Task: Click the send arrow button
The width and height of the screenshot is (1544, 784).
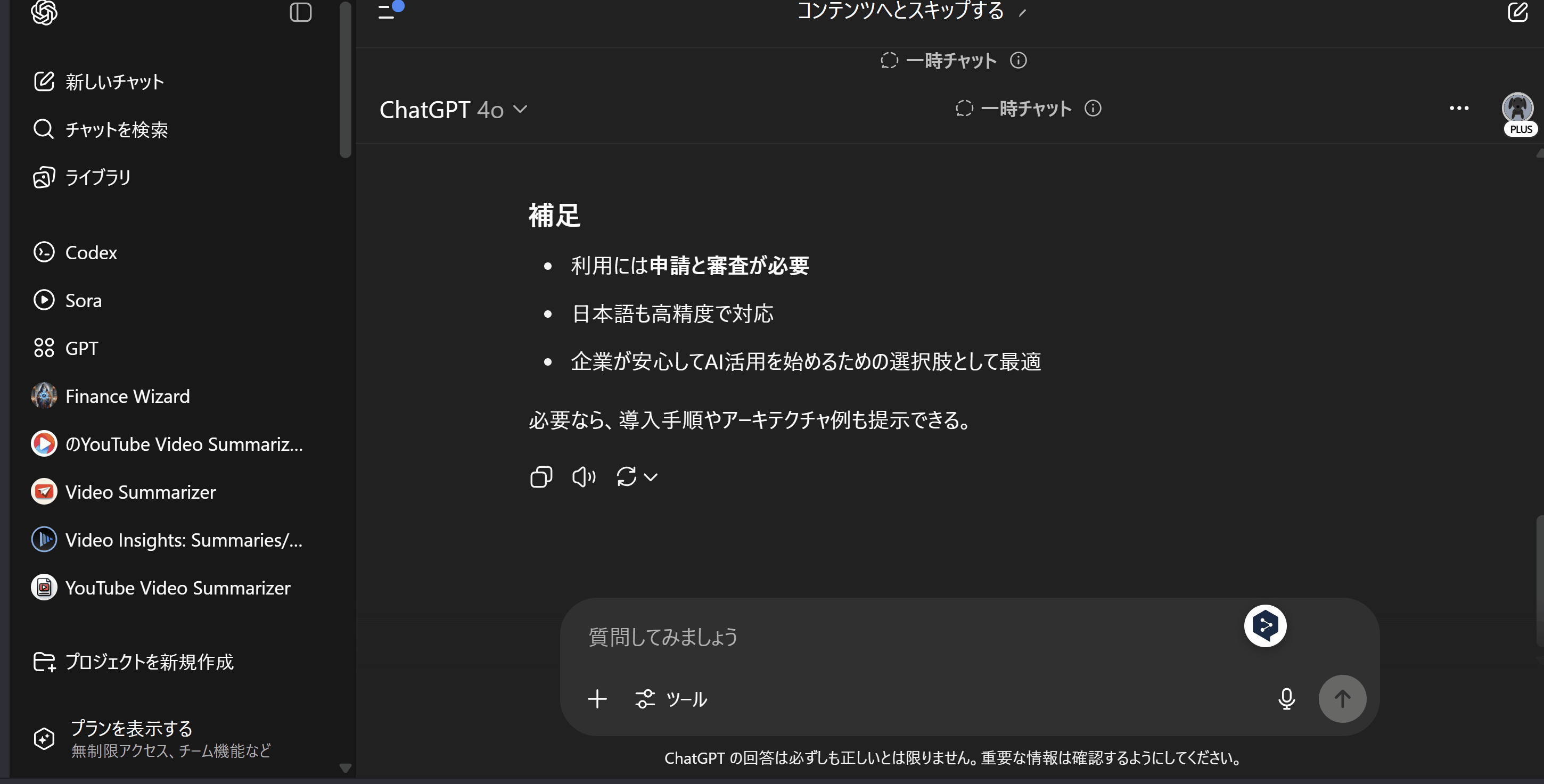Action: [x=1343, y=699]
